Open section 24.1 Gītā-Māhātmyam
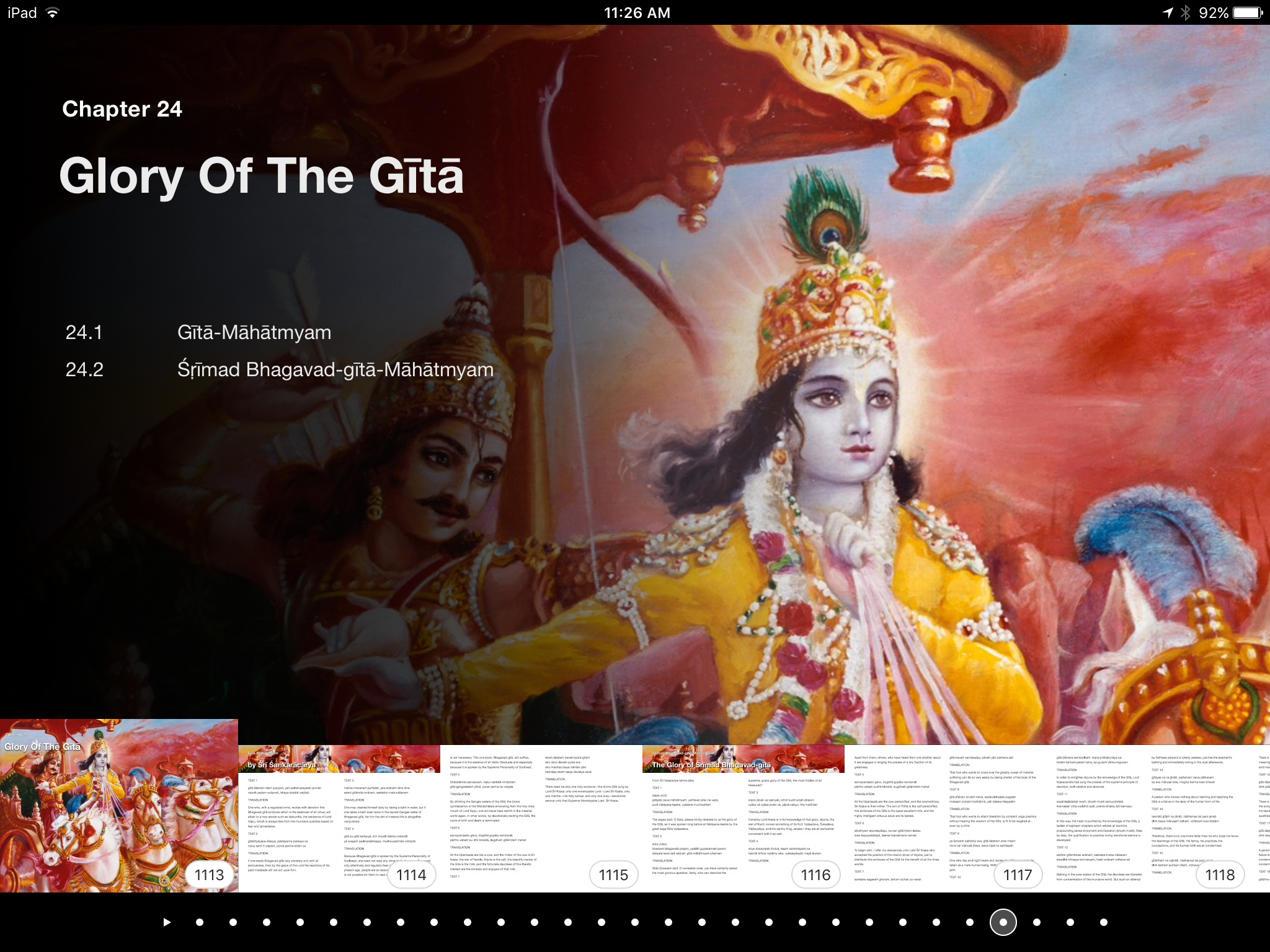The width and height of the screenshot is (1270, 952). point(254,333)
